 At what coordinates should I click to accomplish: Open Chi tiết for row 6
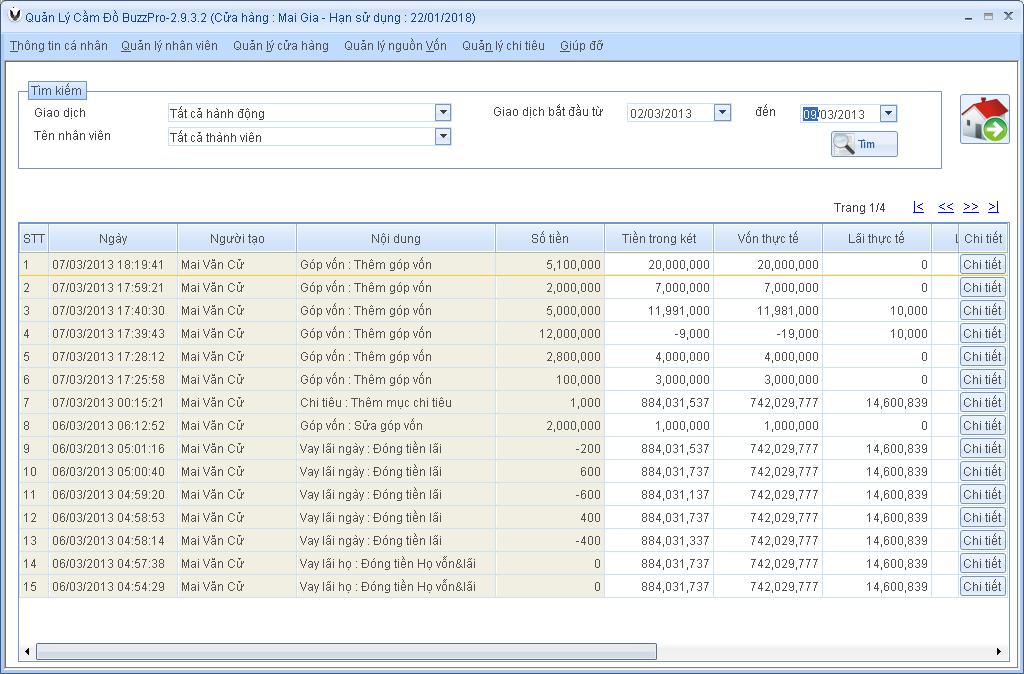tap(982, 379)
